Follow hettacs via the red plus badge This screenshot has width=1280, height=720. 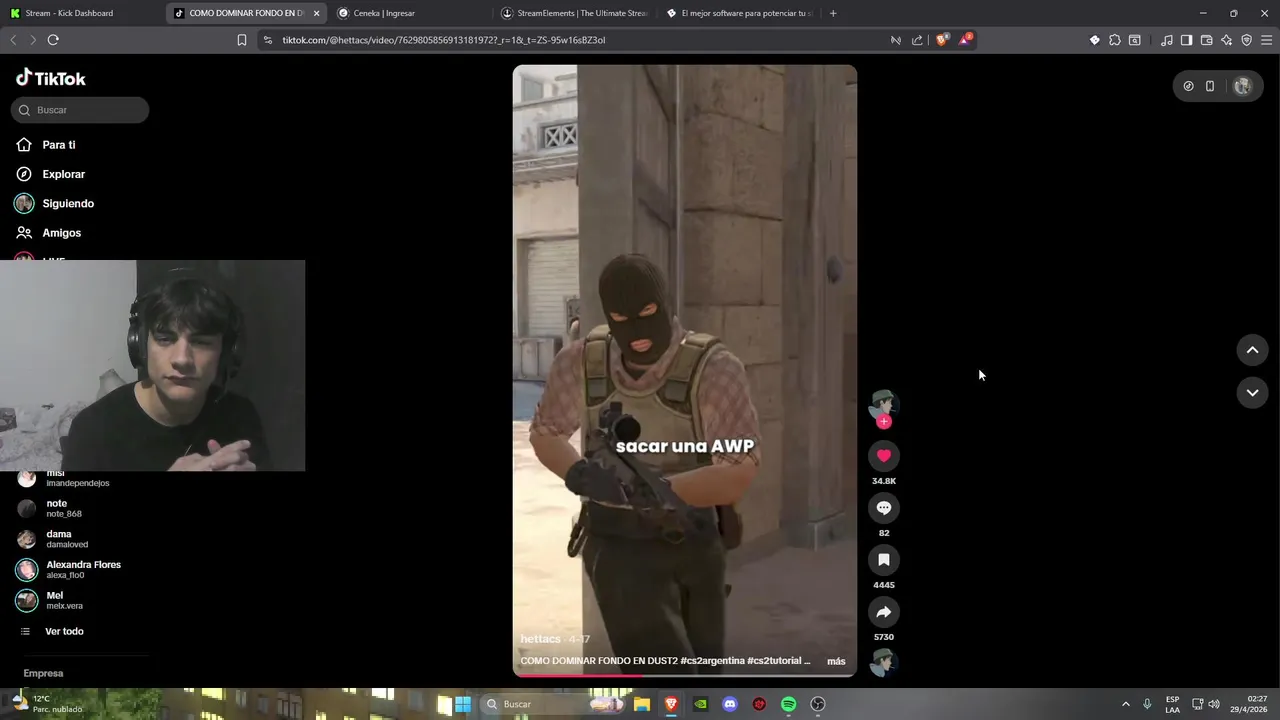883,422
